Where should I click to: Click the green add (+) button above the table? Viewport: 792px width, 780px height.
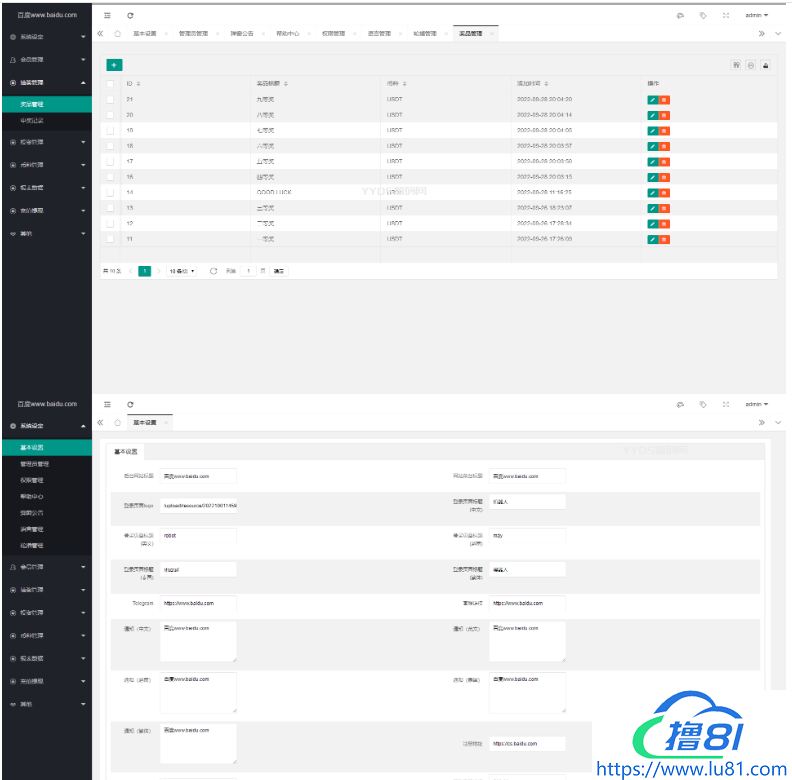tap(114, 65)
